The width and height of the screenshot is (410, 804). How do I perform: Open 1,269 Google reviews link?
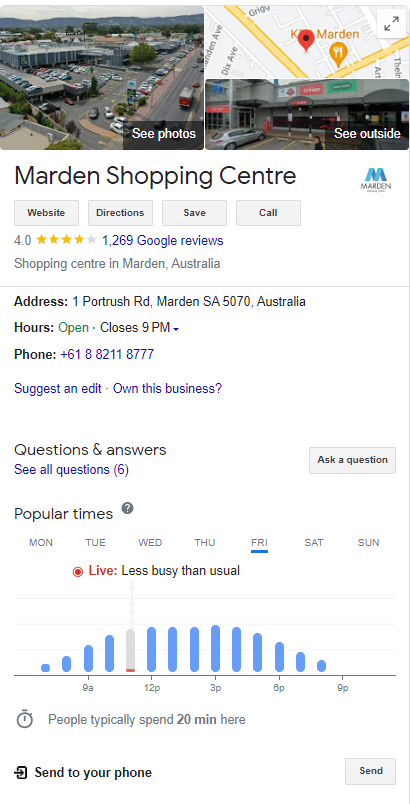pos(162,240)
